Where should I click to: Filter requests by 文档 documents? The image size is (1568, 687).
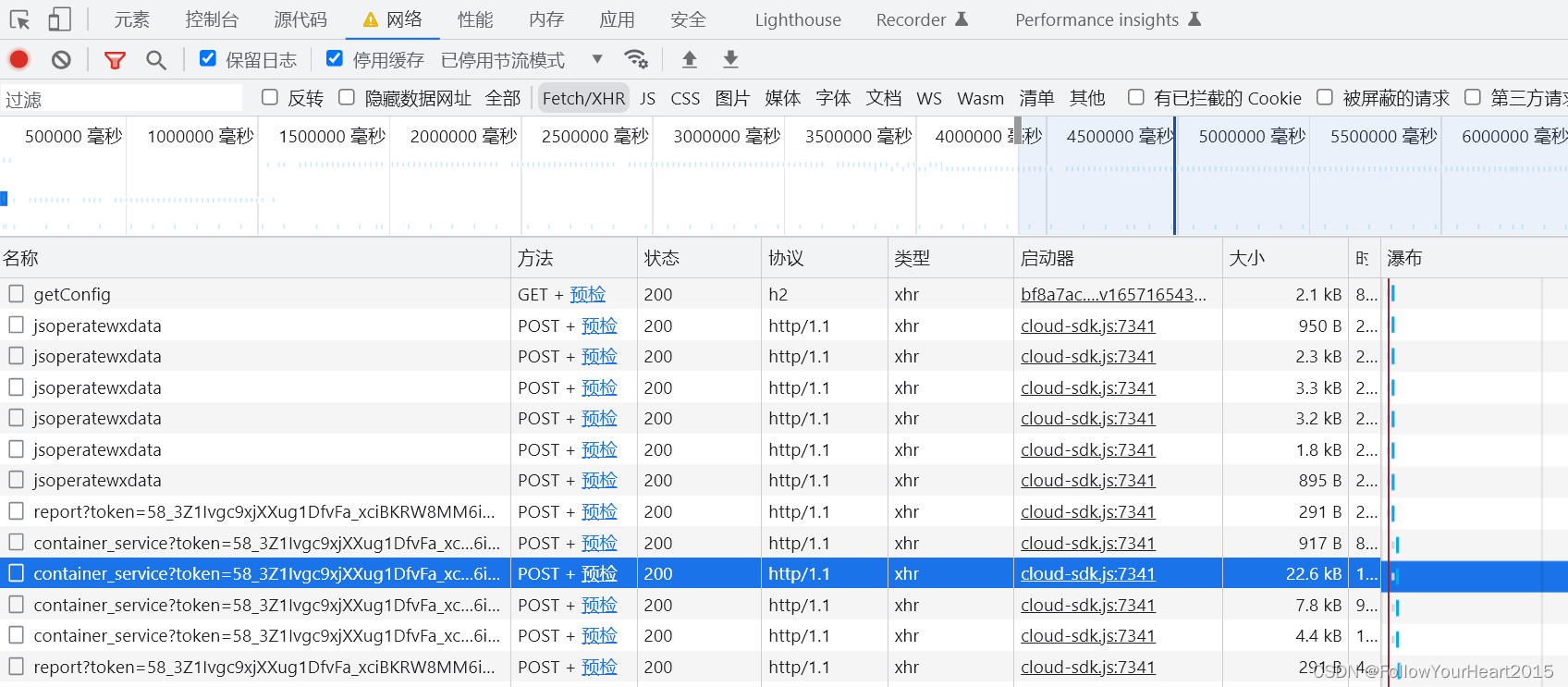[x=883, y=98]
